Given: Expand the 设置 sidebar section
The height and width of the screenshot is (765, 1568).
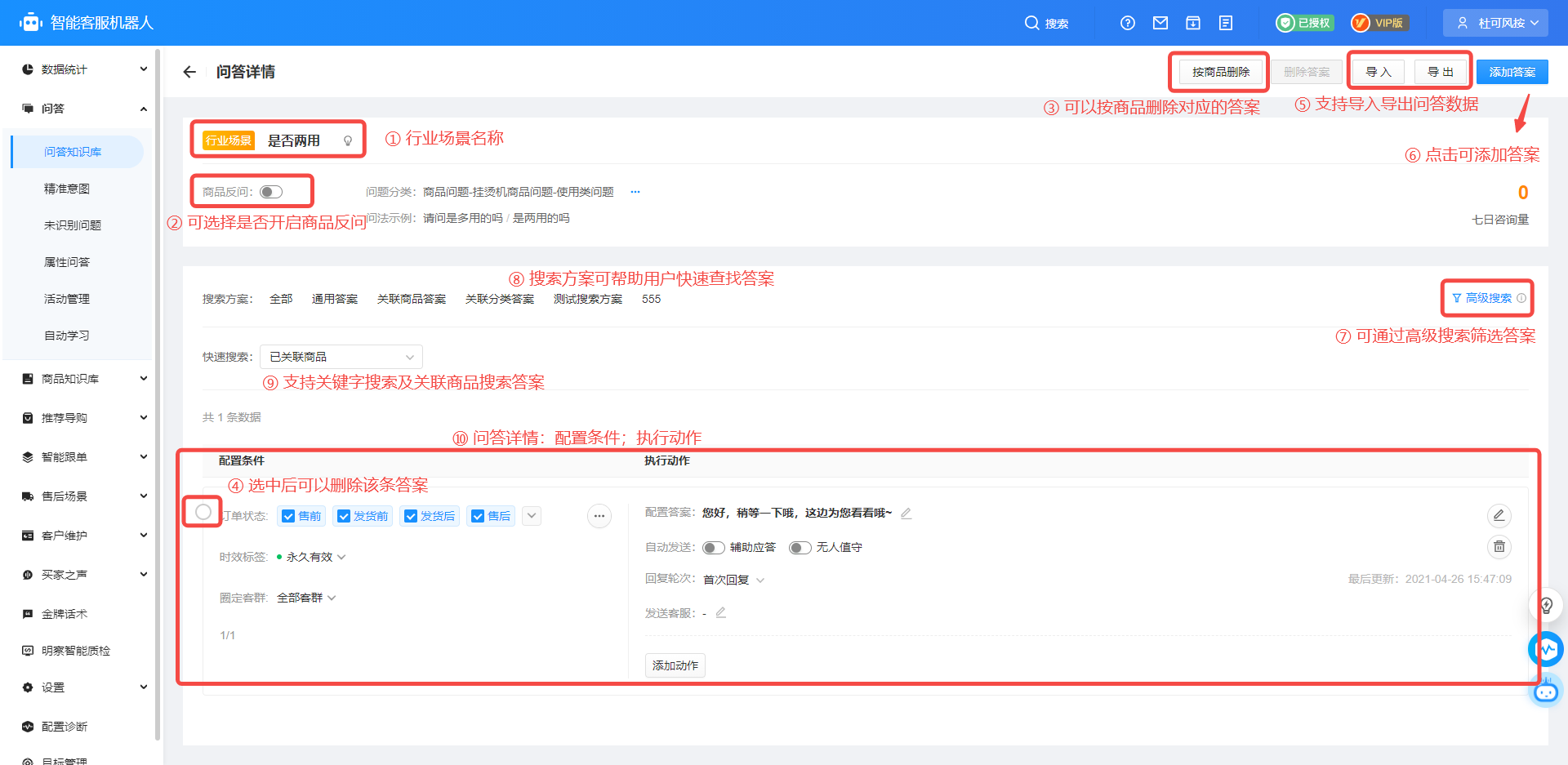Looking at the screenshot, I should click(144, 687).
